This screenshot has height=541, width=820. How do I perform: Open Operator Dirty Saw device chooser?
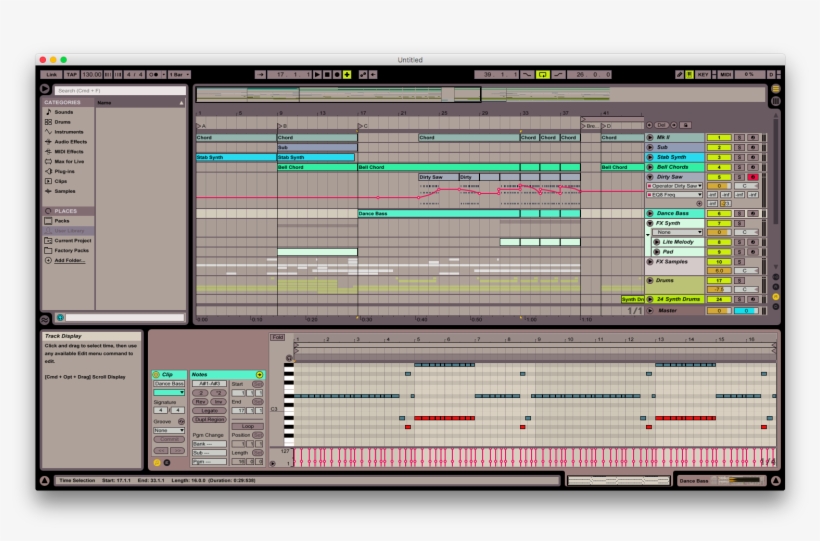(x=675, y=186)
